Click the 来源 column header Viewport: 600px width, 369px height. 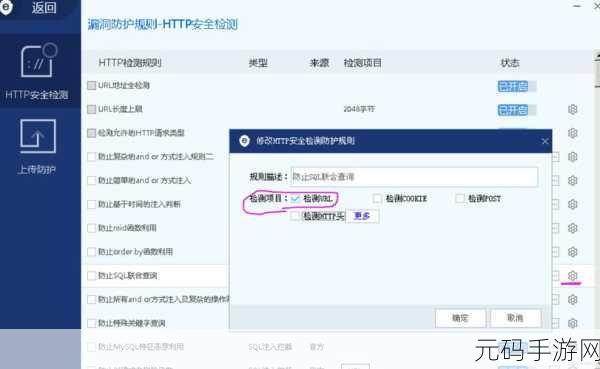coord(319,63)
